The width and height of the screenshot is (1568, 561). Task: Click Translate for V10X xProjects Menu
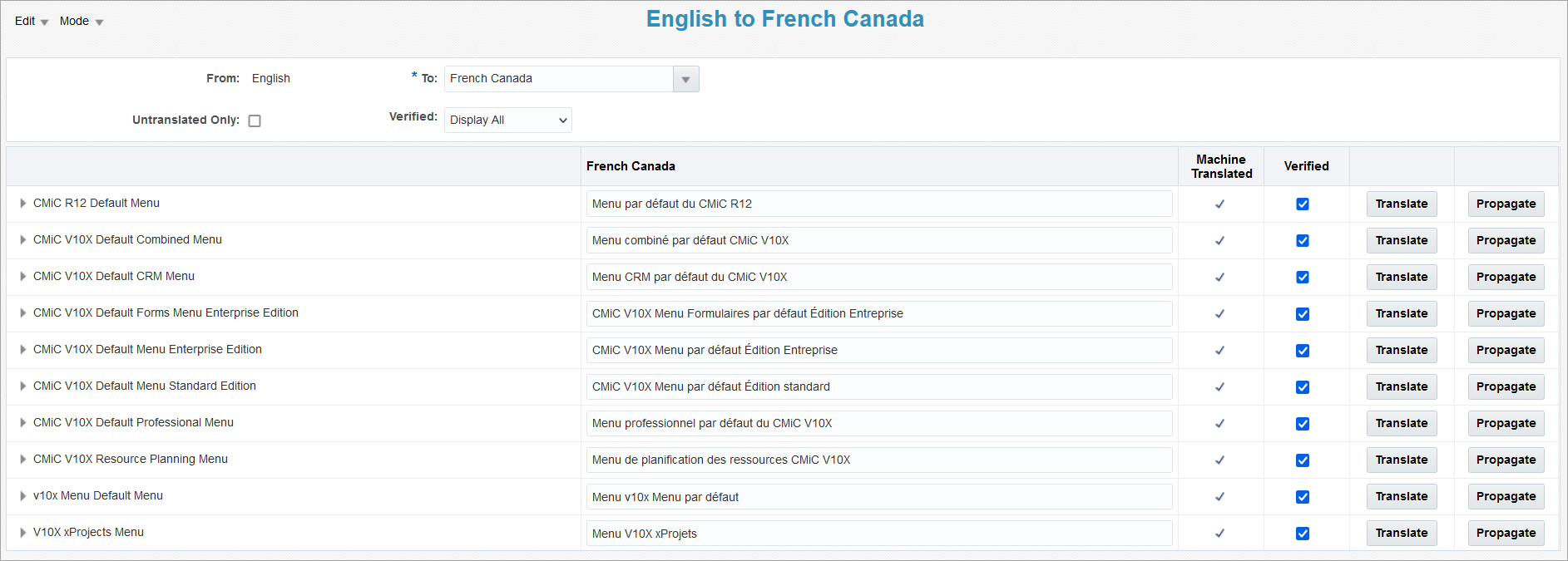tap(1402, 533)
